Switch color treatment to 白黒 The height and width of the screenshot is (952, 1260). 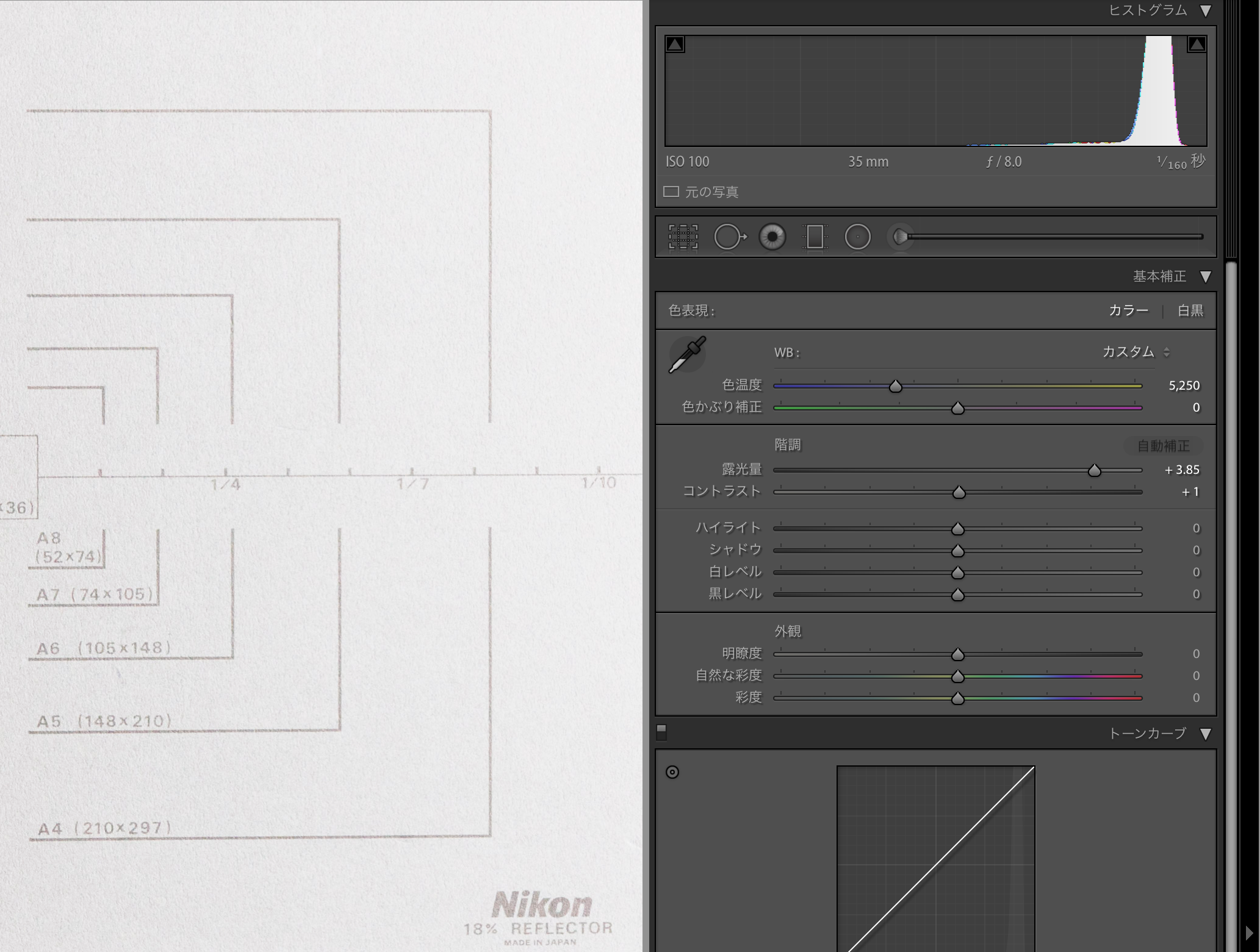coord(1190,310)
